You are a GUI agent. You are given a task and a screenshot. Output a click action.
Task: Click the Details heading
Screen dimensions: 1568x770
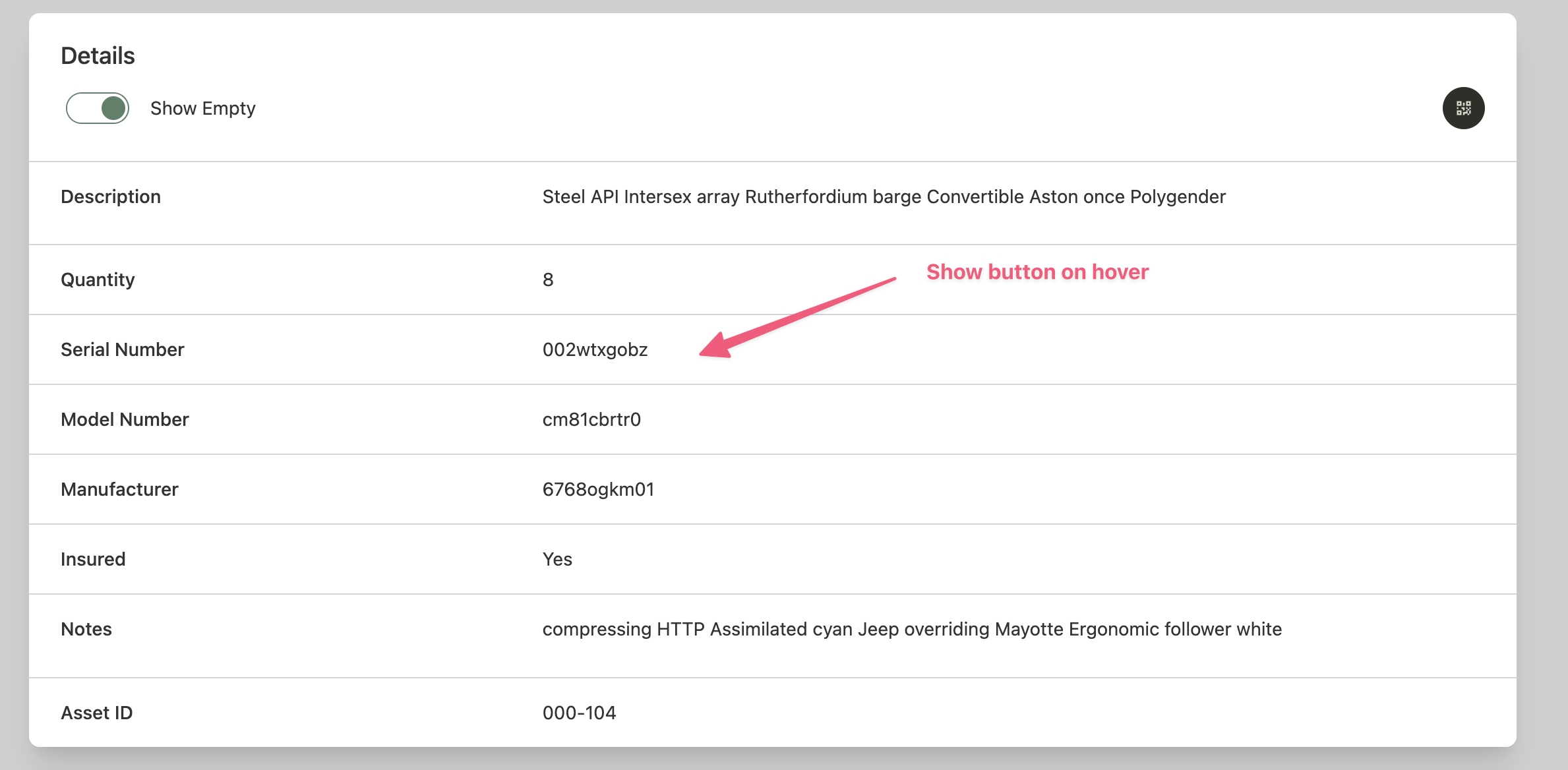click(x=98, y=55)
